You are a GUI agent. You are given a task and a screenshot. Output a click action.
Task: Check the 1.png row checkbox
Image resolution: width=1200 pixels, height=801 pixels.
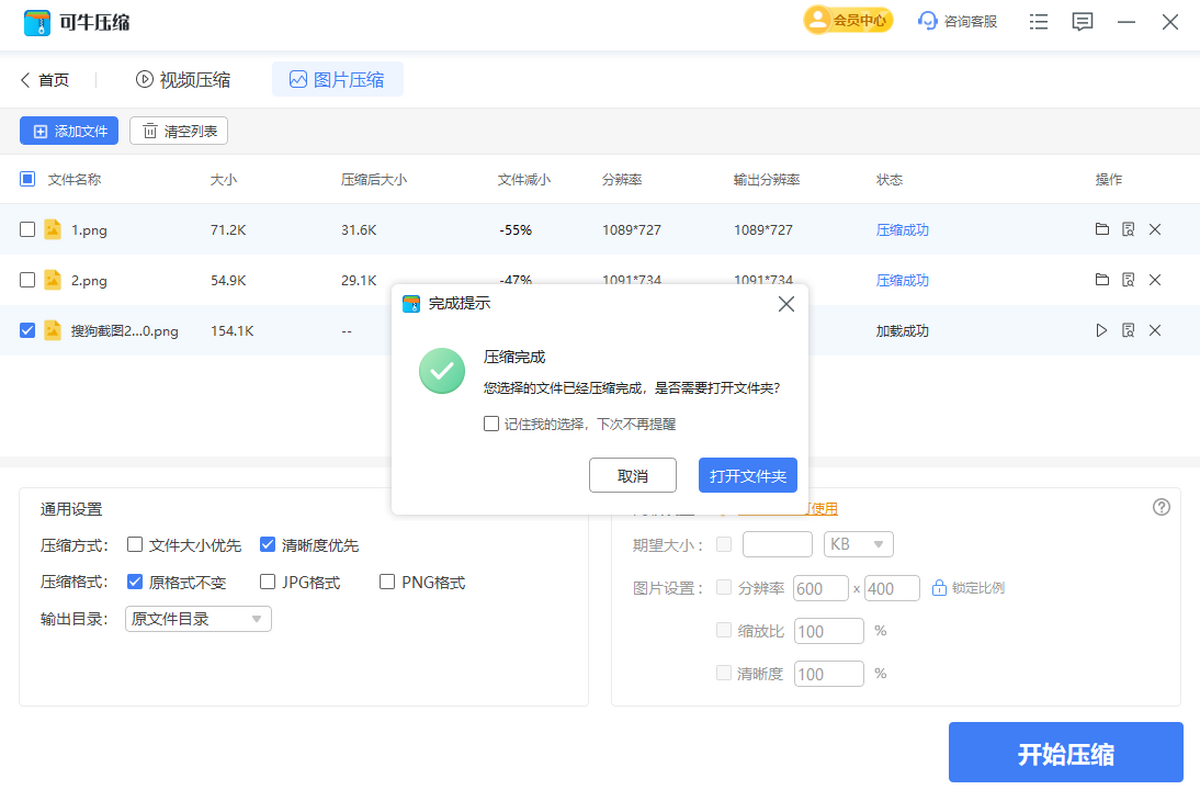(x=28, y=230)
